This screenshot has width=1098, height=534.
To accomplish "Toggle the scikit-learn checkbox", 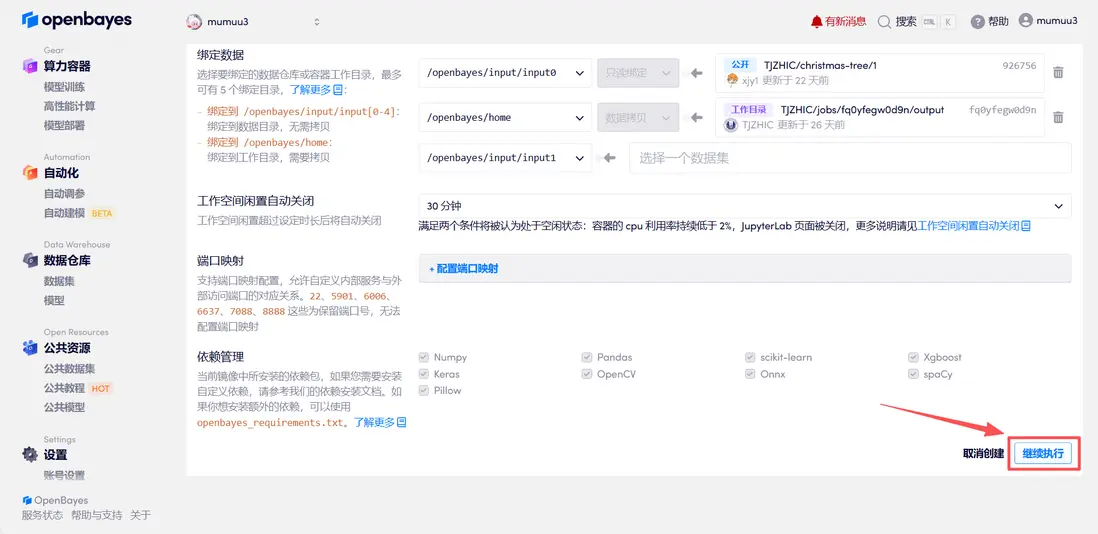I will click(x=750, y=358).
